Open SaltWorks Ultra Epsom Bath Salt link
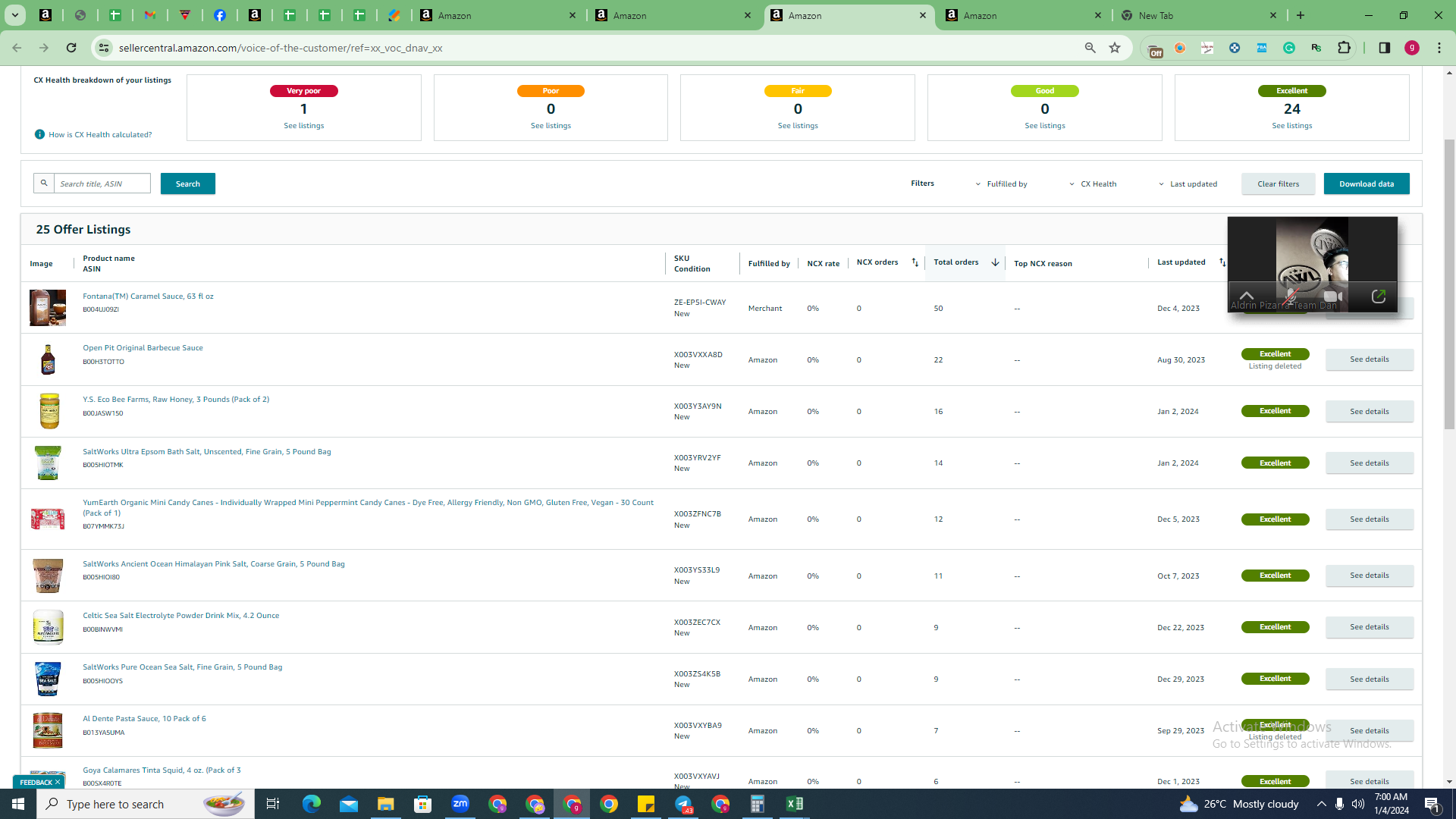The height and width of the screenshot is (819, 1456). [x=207, y=451]
